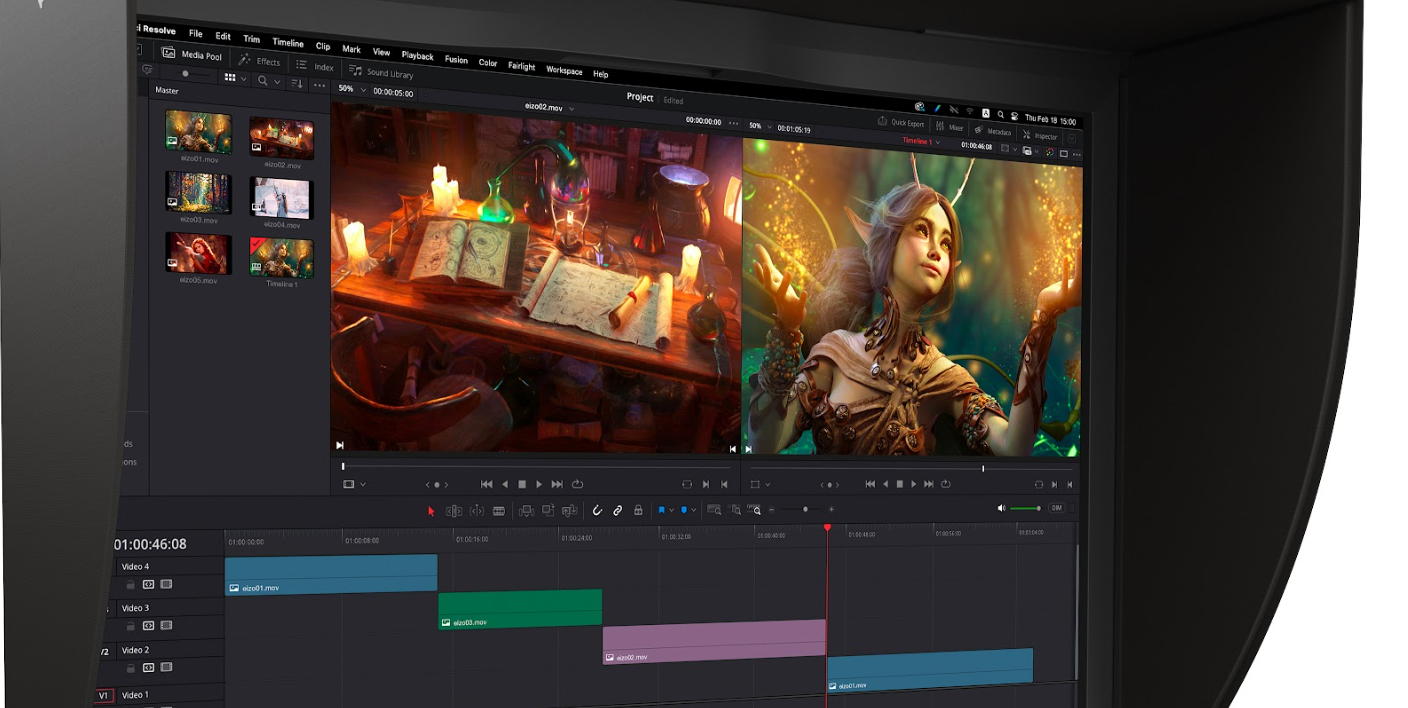Select the eizo03.mov clip in the timeline
Viewport: 1408px width, 708px height.
[520, 606]
